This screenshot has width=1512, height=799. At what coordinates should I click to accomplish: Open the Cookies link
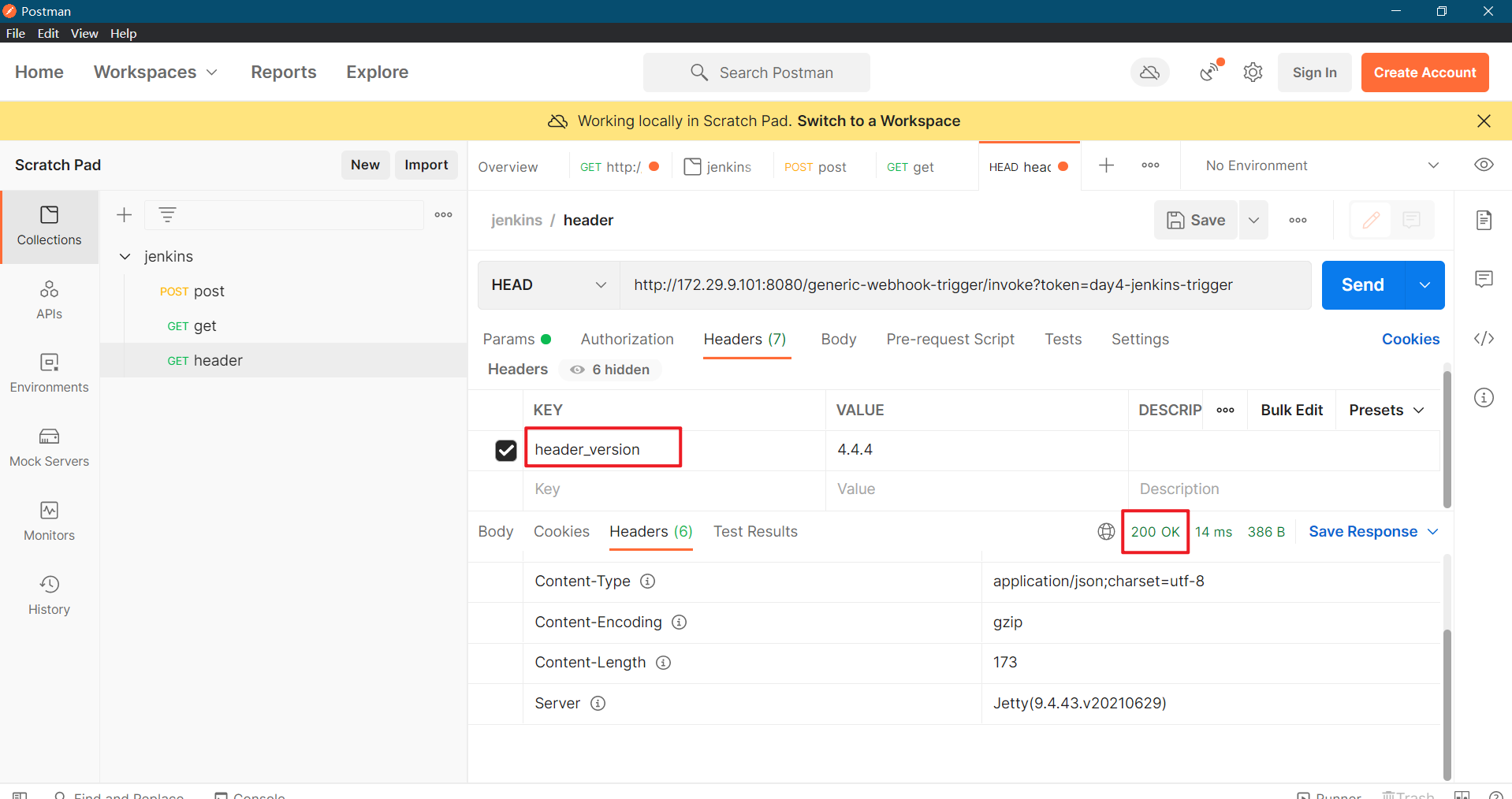tap(1410, 340)
